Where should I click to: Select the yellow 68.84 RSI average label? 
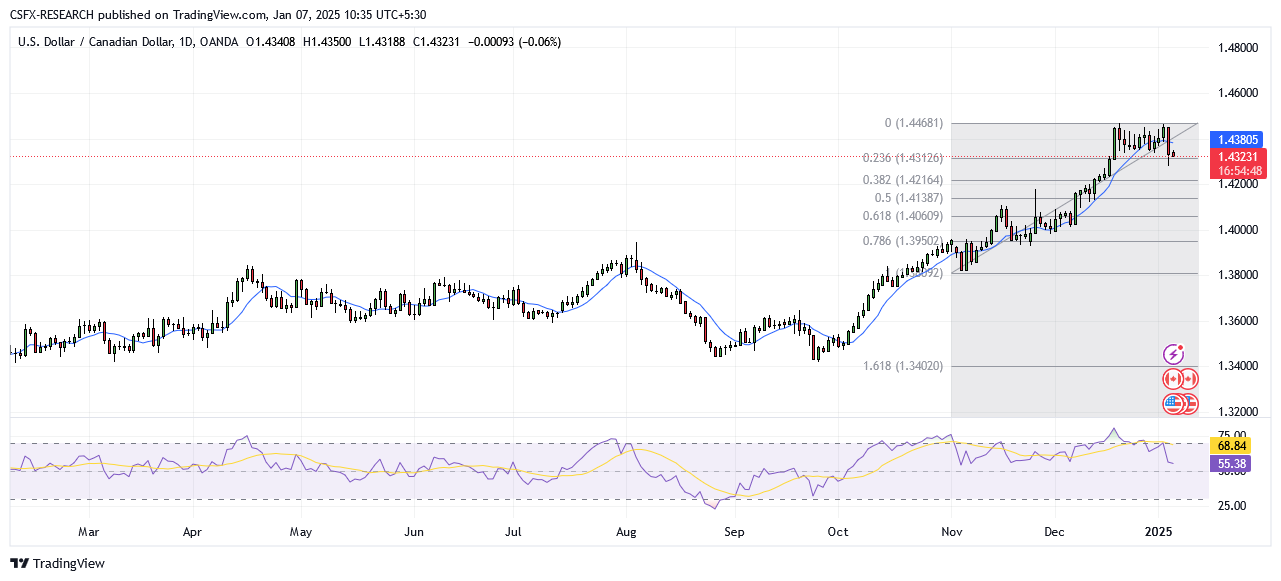(x=1230, y=444)
